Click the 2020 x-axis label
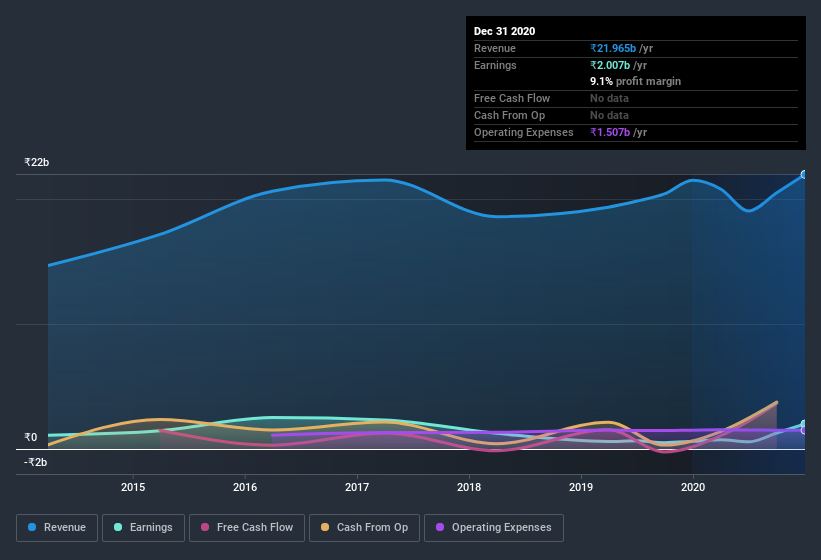The image size is (821, 560). pos(693,487)
